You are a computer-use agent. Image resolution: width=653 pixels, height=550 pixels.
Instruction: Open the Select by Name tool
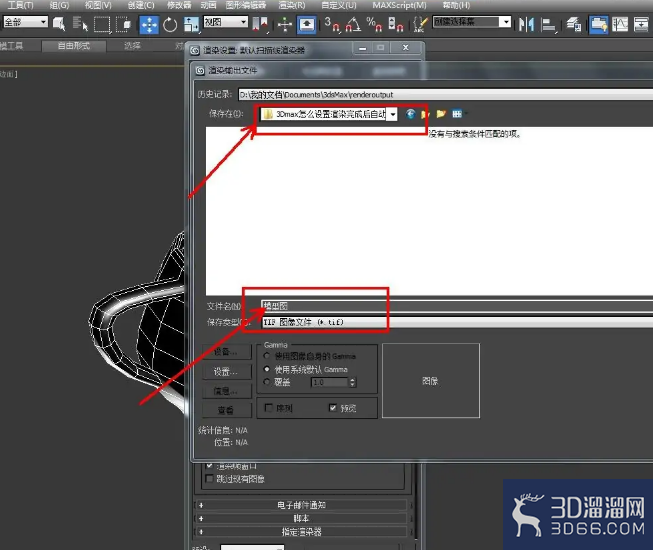(80, 24)
